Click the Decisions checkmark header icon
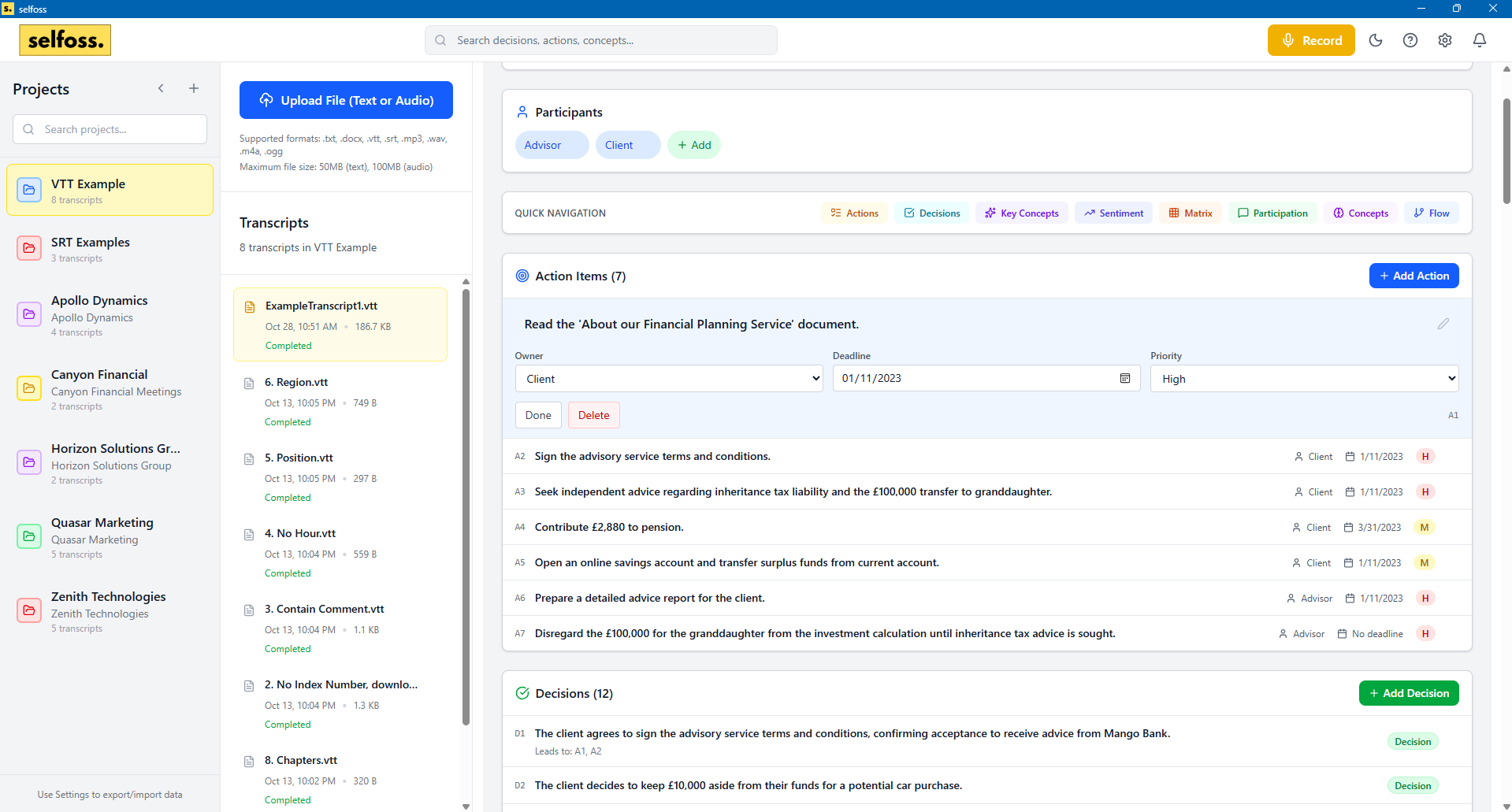The height and width of the screenshot is (812, 1512). 522,693
